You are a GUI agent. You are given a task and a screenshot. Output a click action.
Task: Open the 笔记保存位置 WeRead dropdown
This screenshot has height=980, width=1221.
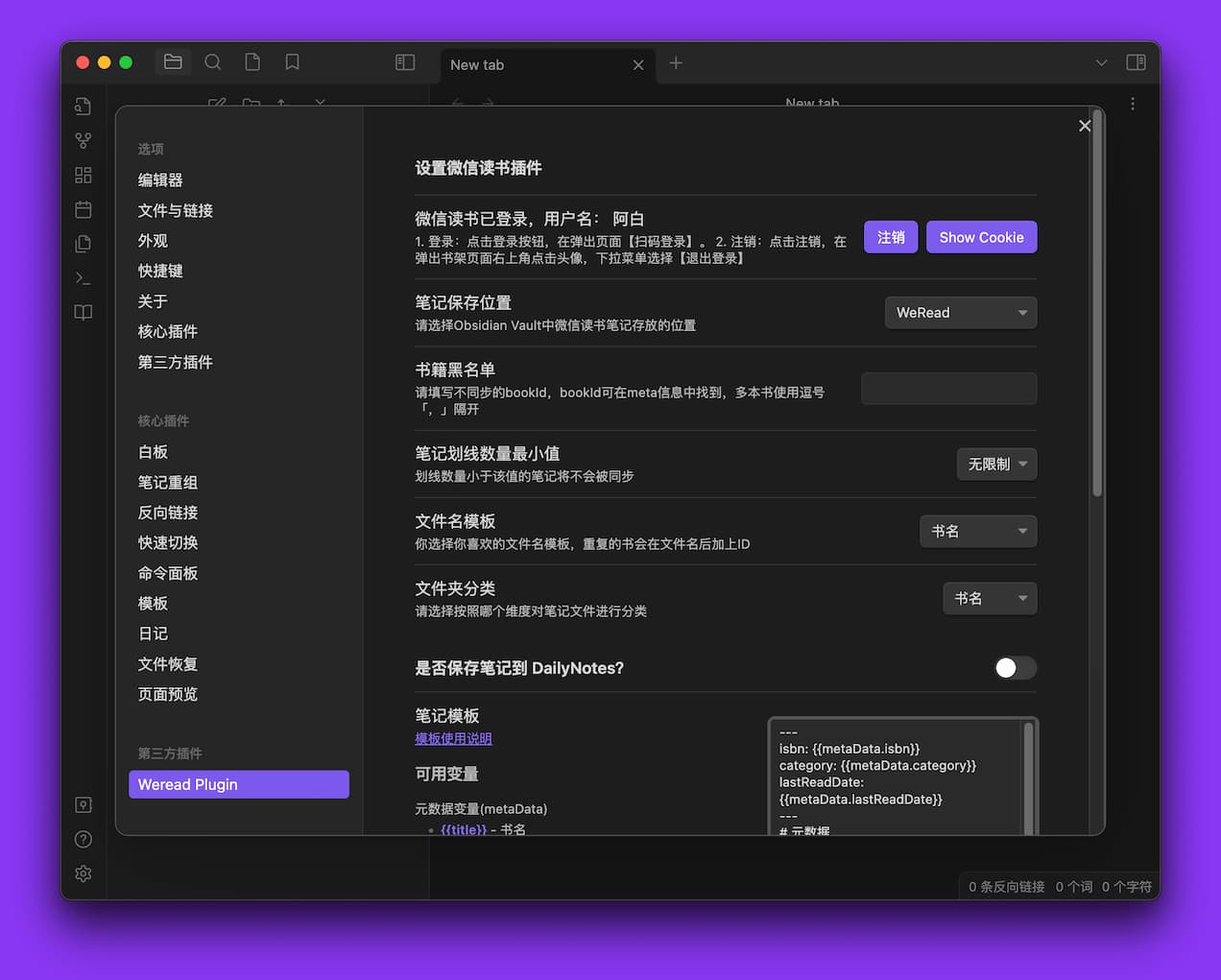(960, 312)
